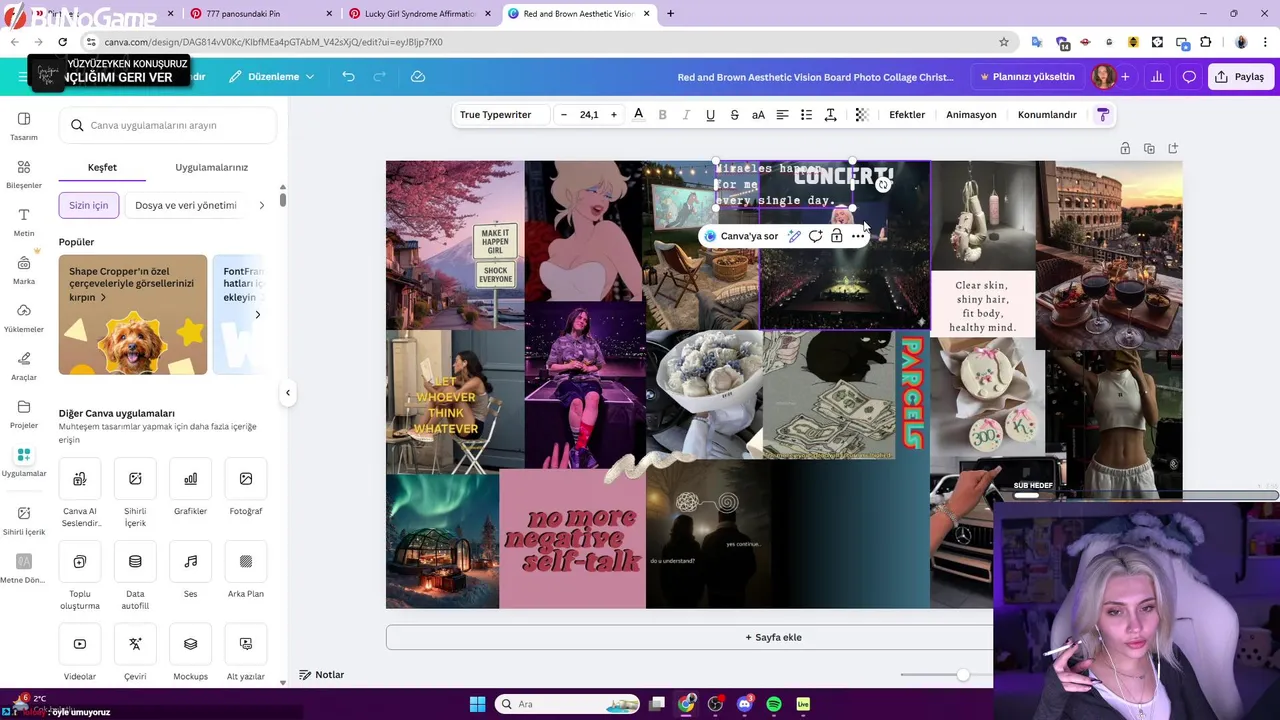
Task: Undo the last action
Action: [x=348, y=76]
